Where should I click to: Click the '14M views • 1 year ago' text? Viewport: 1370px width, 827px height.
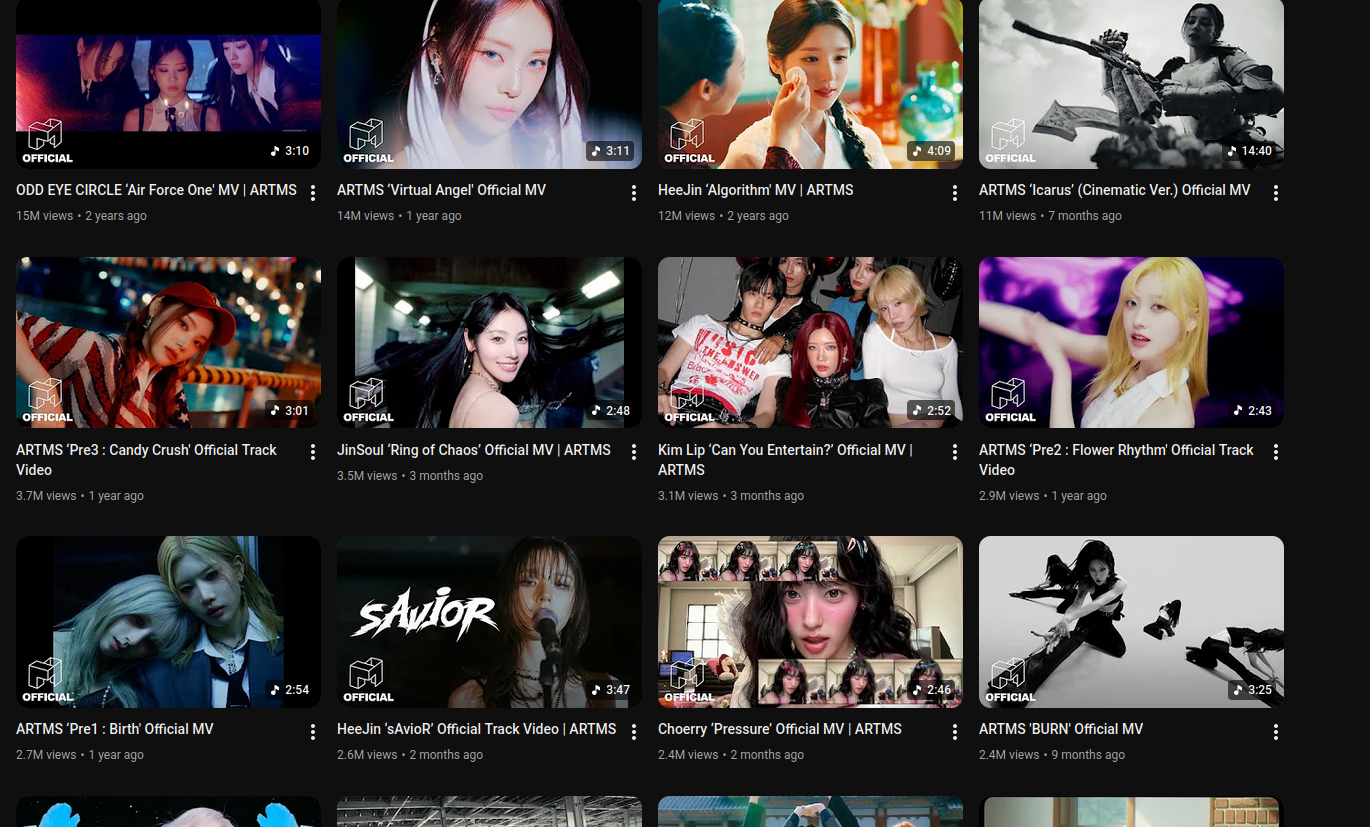click(399, 216)
